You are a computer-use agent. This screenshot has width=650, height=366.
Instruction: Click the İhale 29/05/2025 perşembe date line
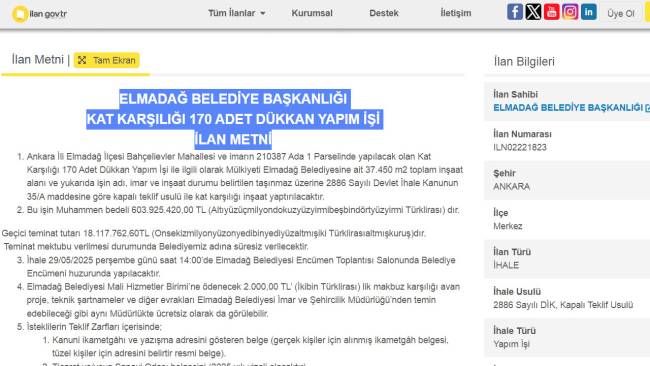point(241,267)
